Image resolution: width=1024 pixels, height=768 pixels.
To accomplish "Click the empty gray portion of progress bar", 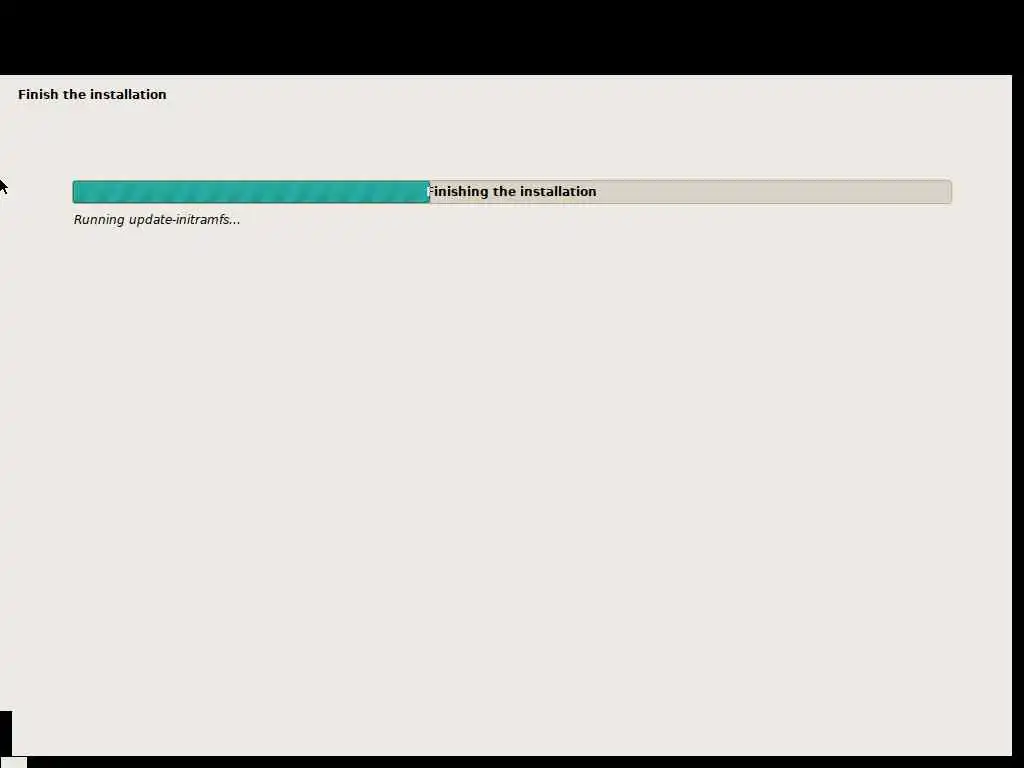I will (x=690, y=192).
